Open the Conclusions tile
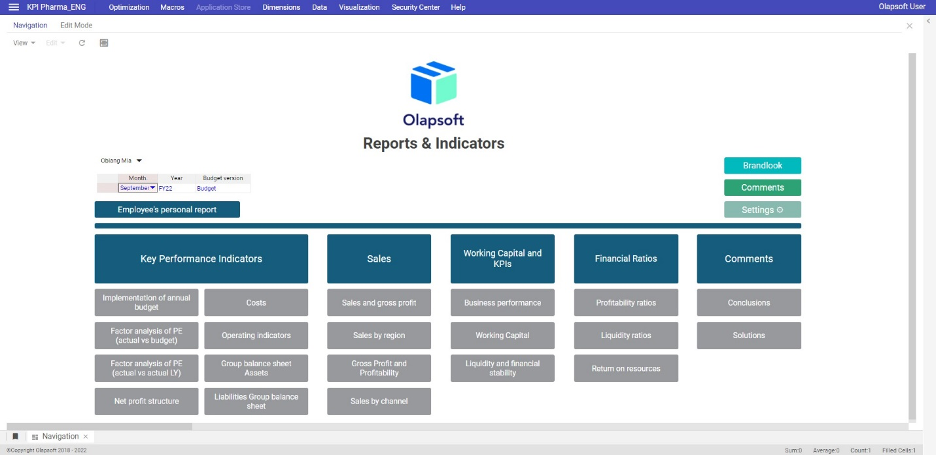This screenshot has width=936, height=456. 749,303
